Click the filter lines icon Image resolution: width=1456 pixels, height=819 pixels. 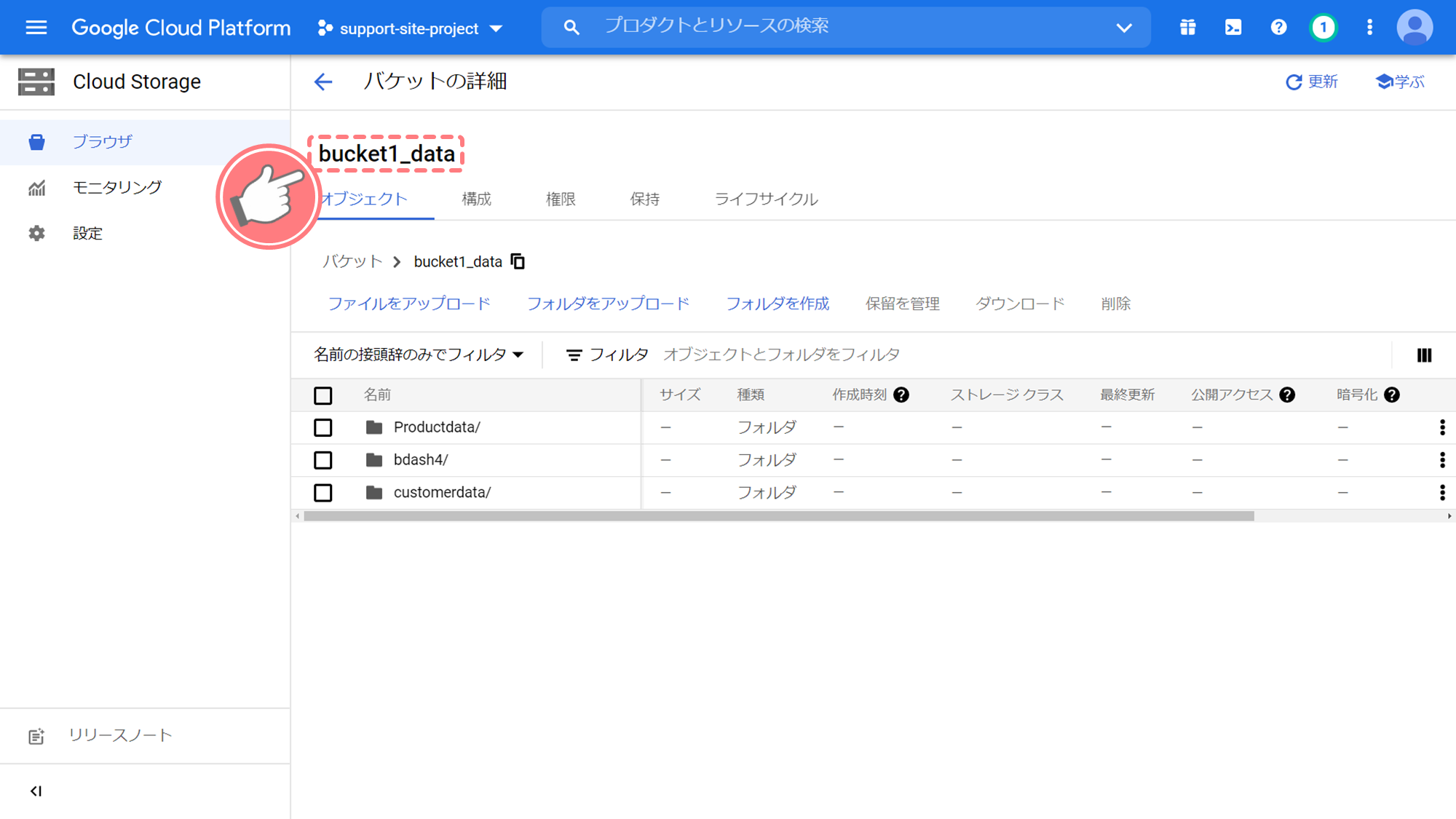pos(574,355)
